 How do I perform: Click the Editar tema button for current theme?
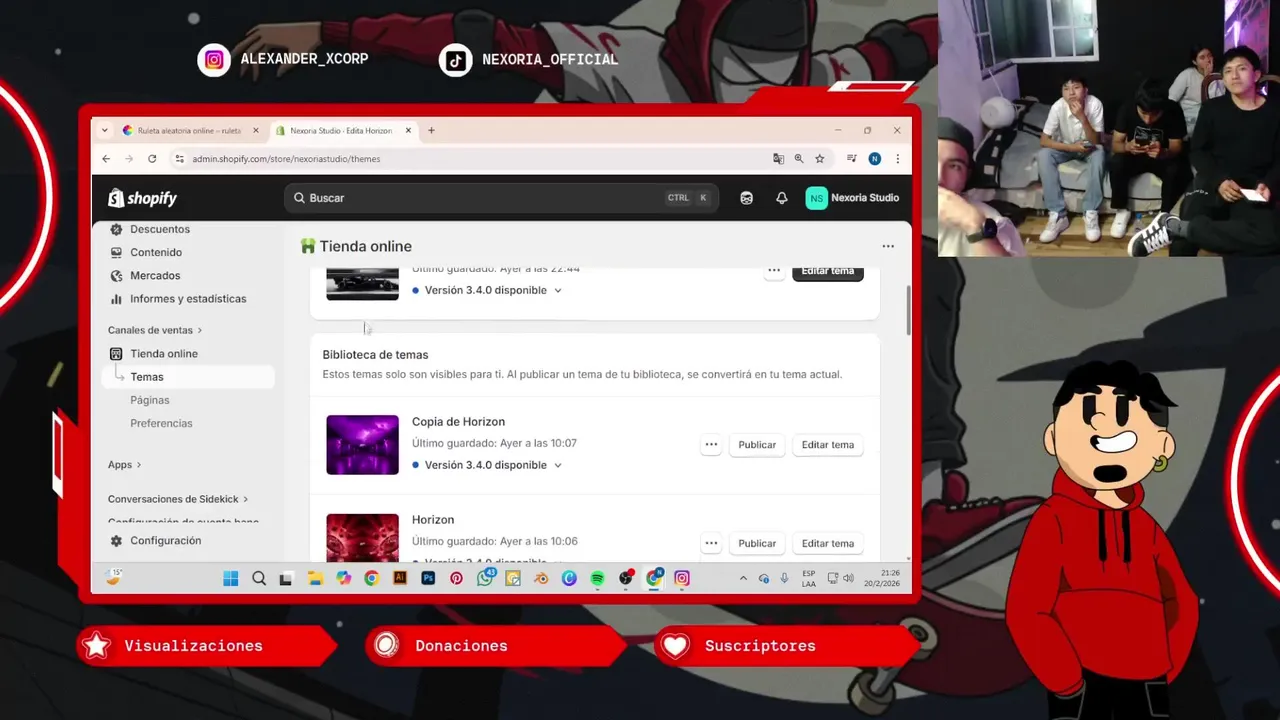tap(828, 272)
